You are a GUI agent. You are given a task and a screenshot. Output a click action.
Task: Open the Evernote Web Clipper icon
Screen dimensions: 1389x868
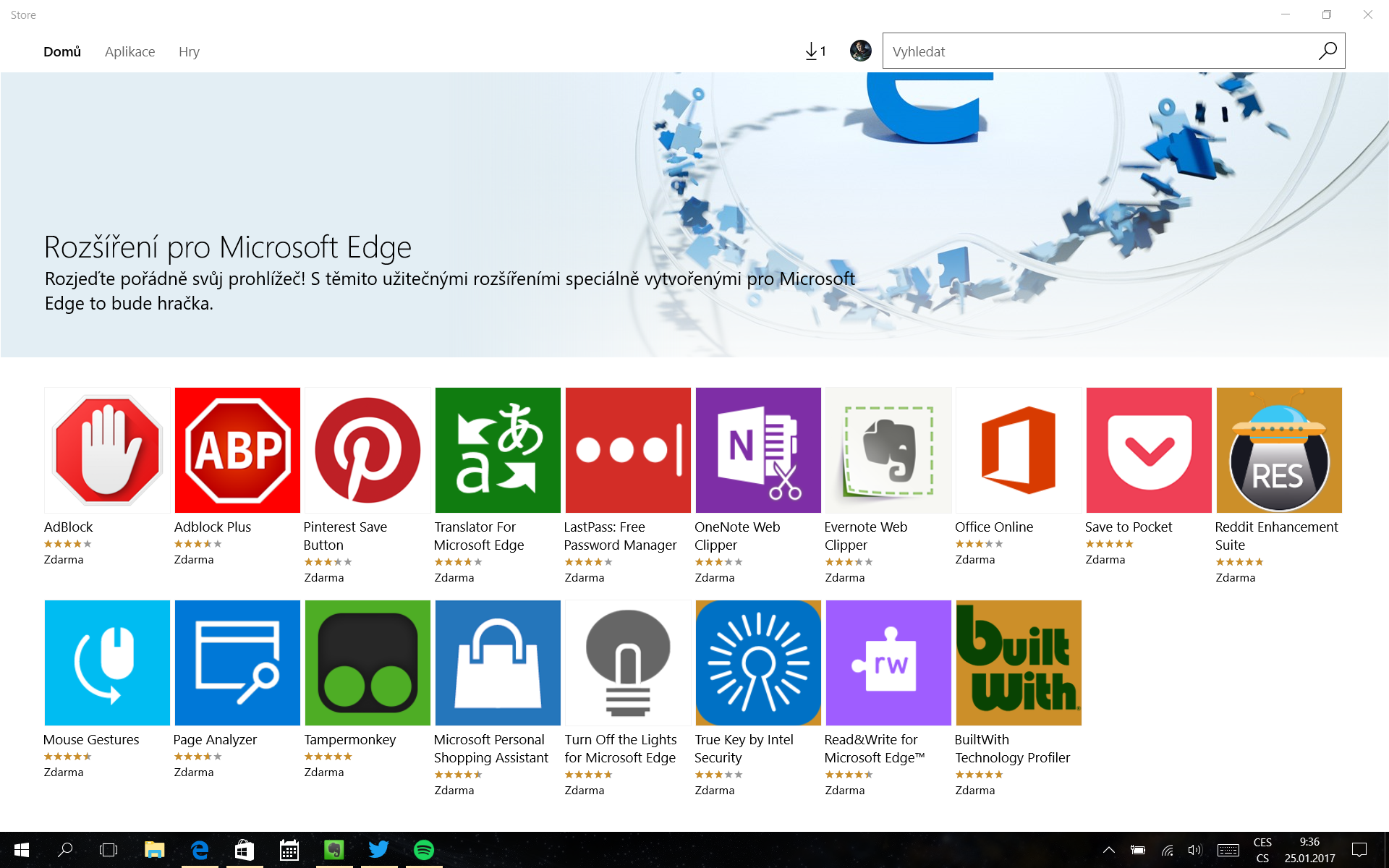[x=888, y=450]
